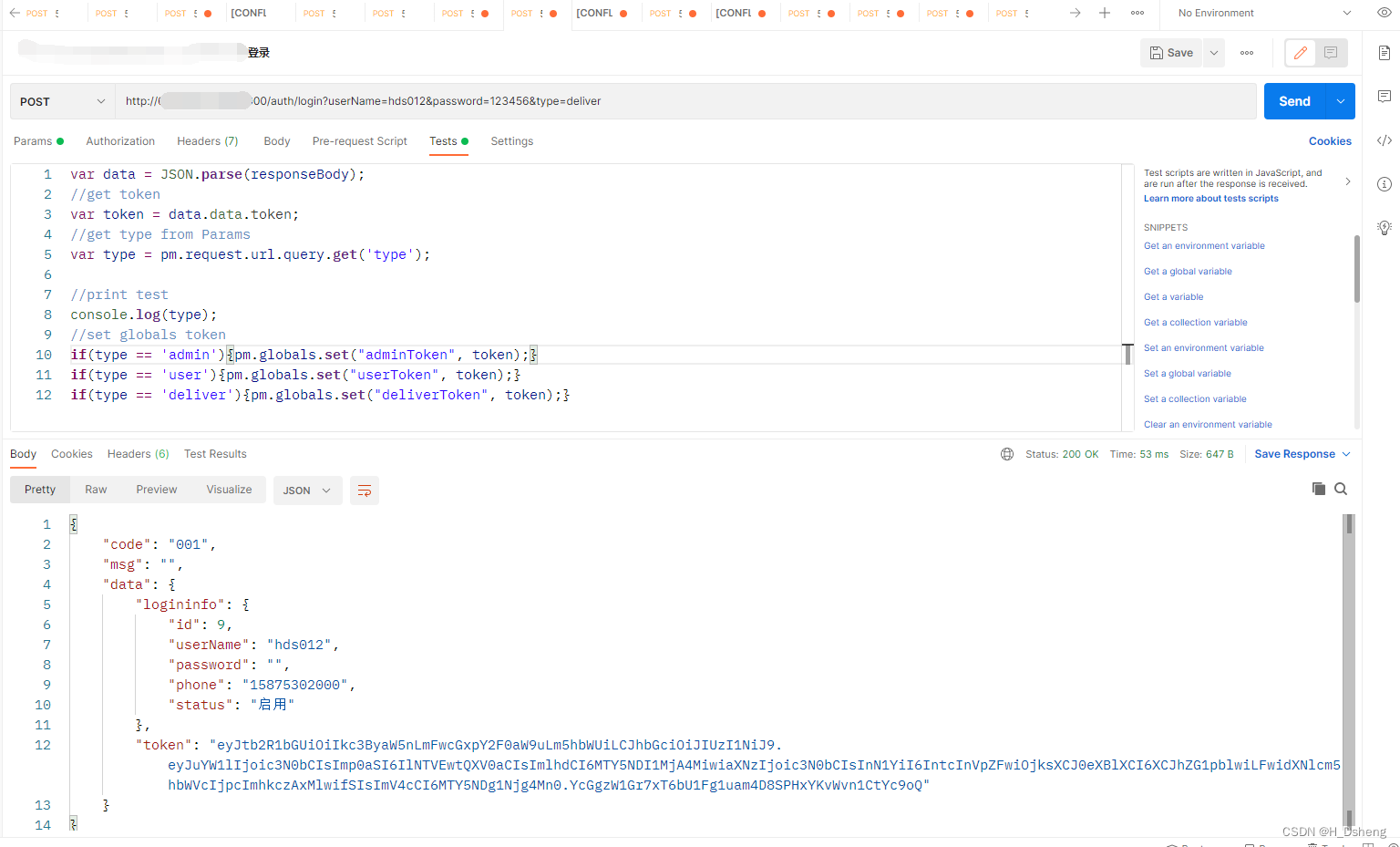Click the test script editor scrollbar marker

(x=1127, y=355)
